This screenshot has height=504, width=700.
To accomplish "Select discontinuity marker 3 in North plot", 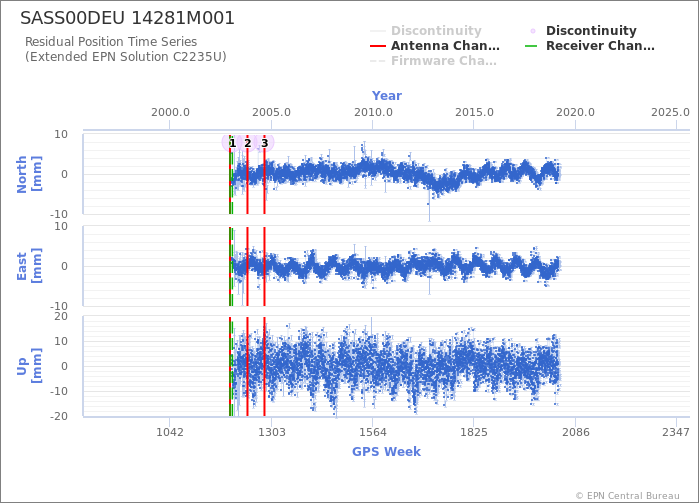I will [x=265, y=143].
